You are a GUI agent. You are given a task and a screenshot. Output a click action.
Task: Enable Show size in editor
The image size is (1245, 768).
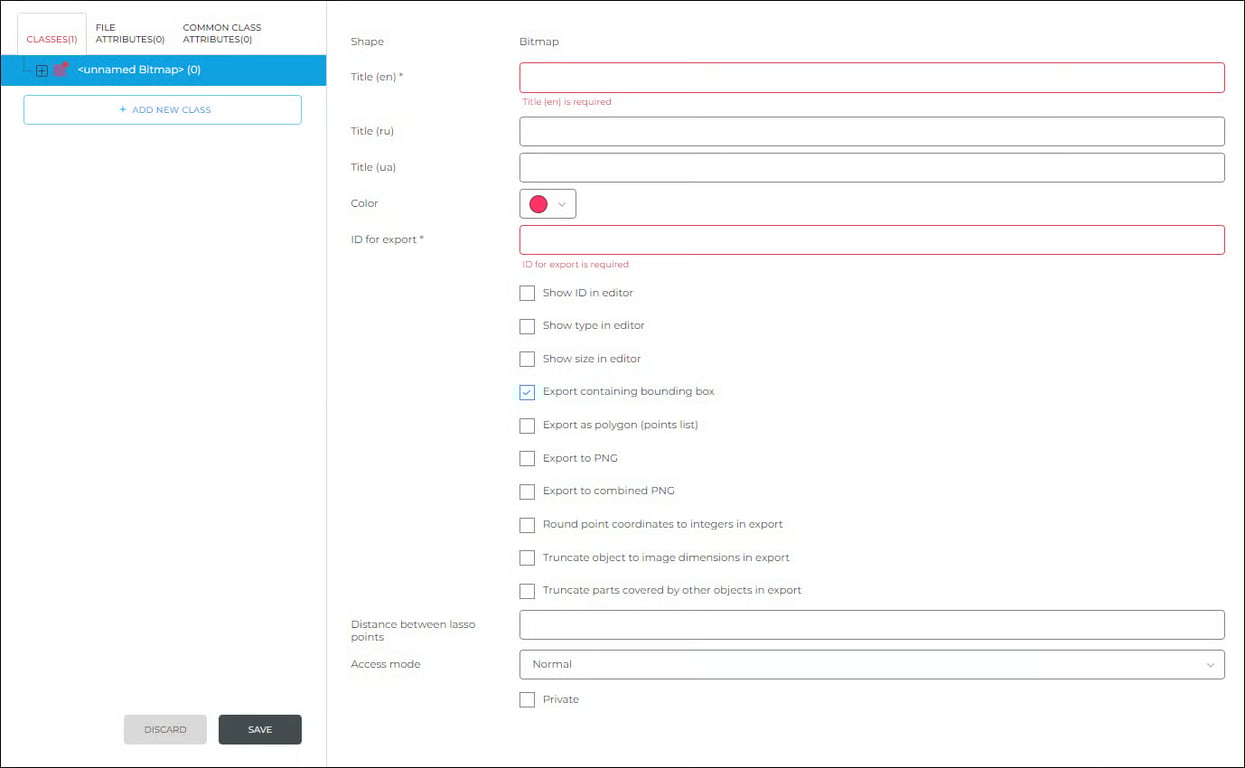coord(527,359)
